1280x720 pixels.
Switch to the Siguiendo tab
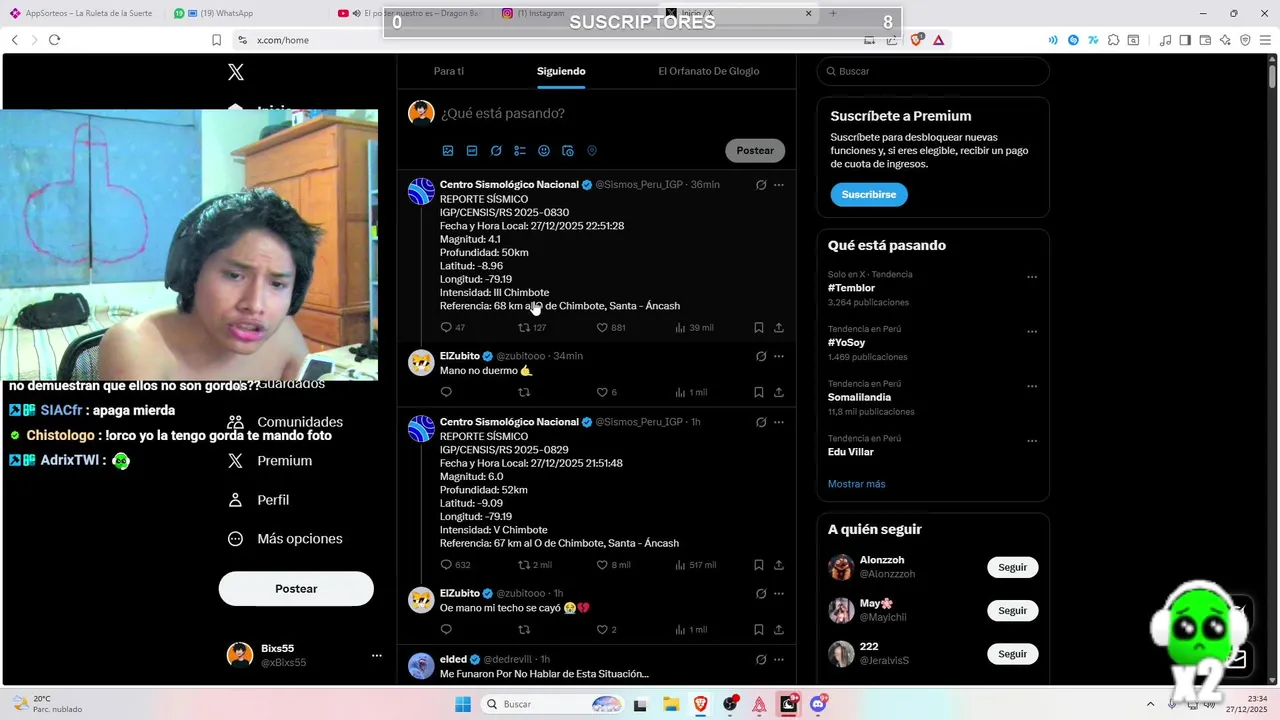click(561, 71)
